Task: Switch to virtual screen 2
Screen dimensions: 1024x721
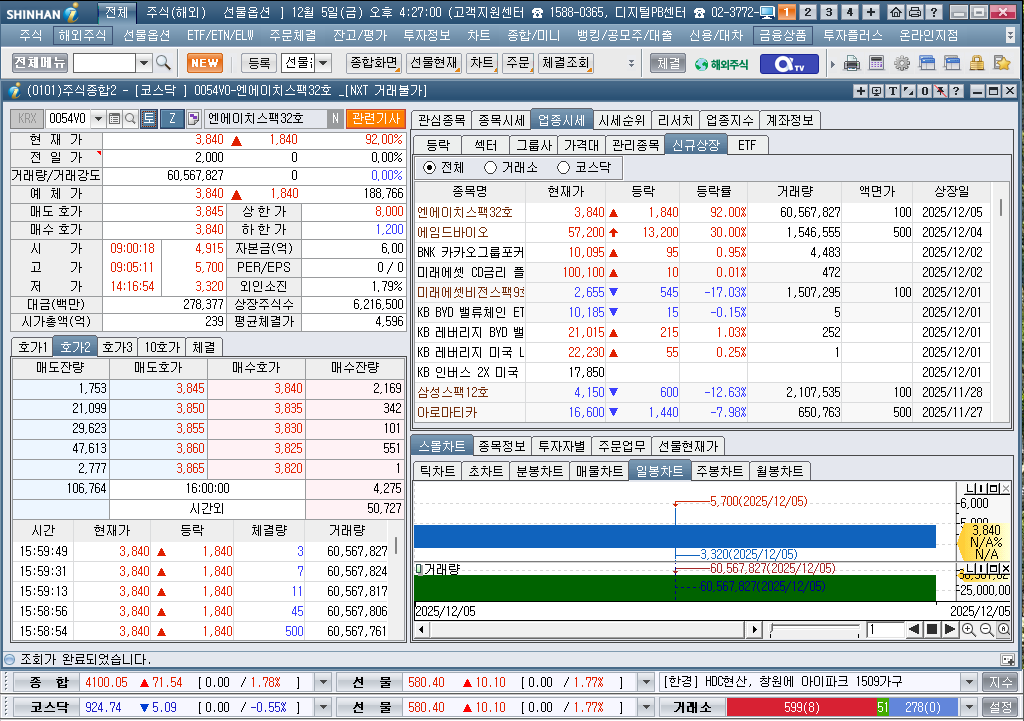Action: 808,12
